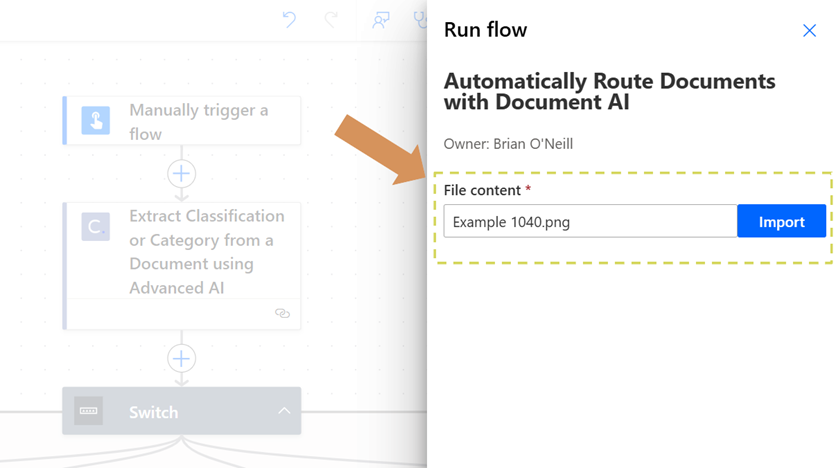Select the Switch action card title
Image resolution: width=836 pixels, height=468 pixels.
tap(153, 412)
